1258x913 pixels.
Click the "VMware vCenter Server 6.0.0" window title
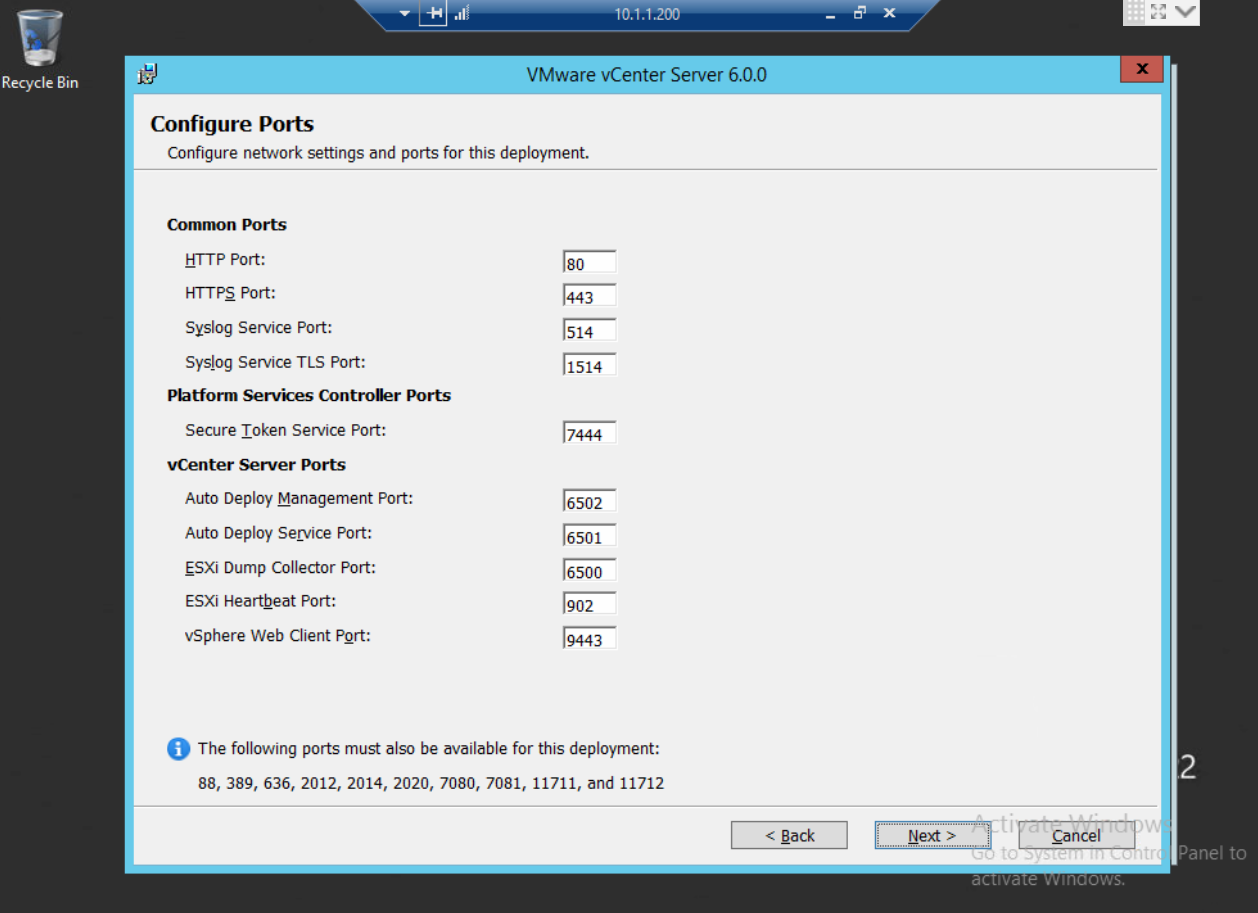pyautogui.click(x=647, y=75)
